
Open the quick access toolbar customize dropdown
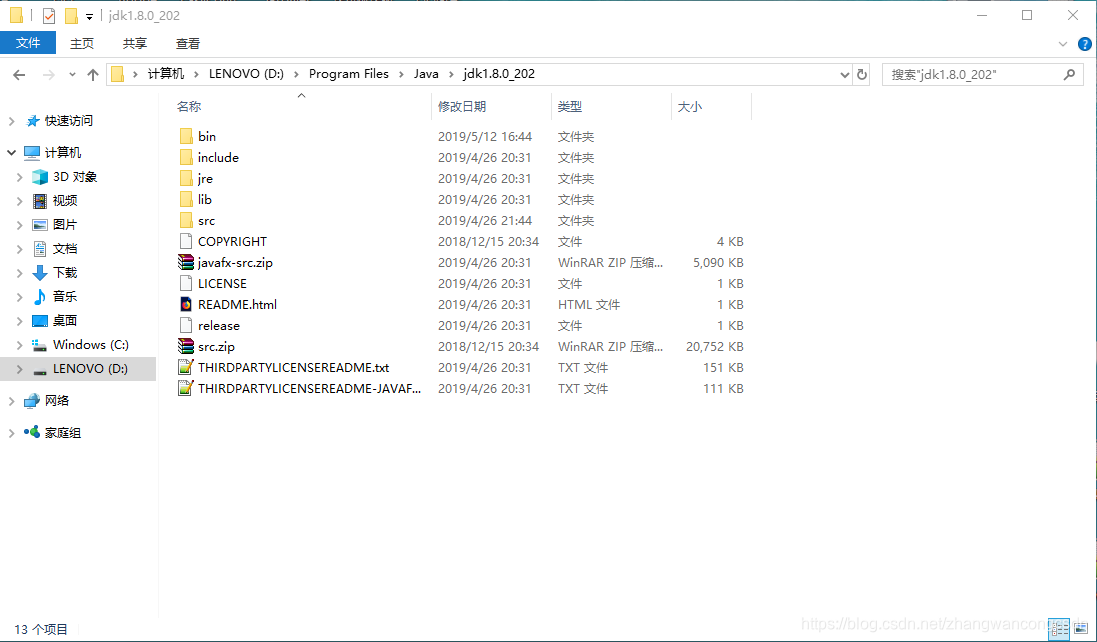pyautogui.click(x=89, y=16)
